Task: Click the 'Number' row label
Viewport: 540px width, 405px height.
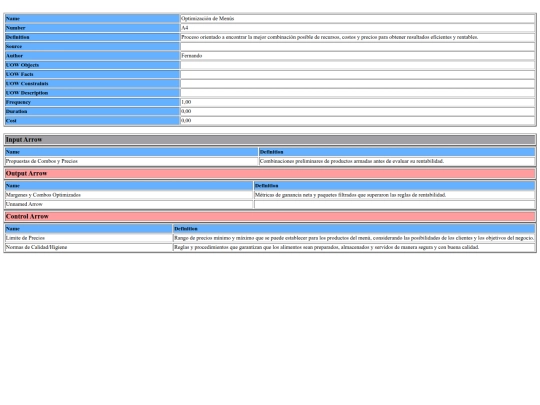Action: [x=15, y=28]
